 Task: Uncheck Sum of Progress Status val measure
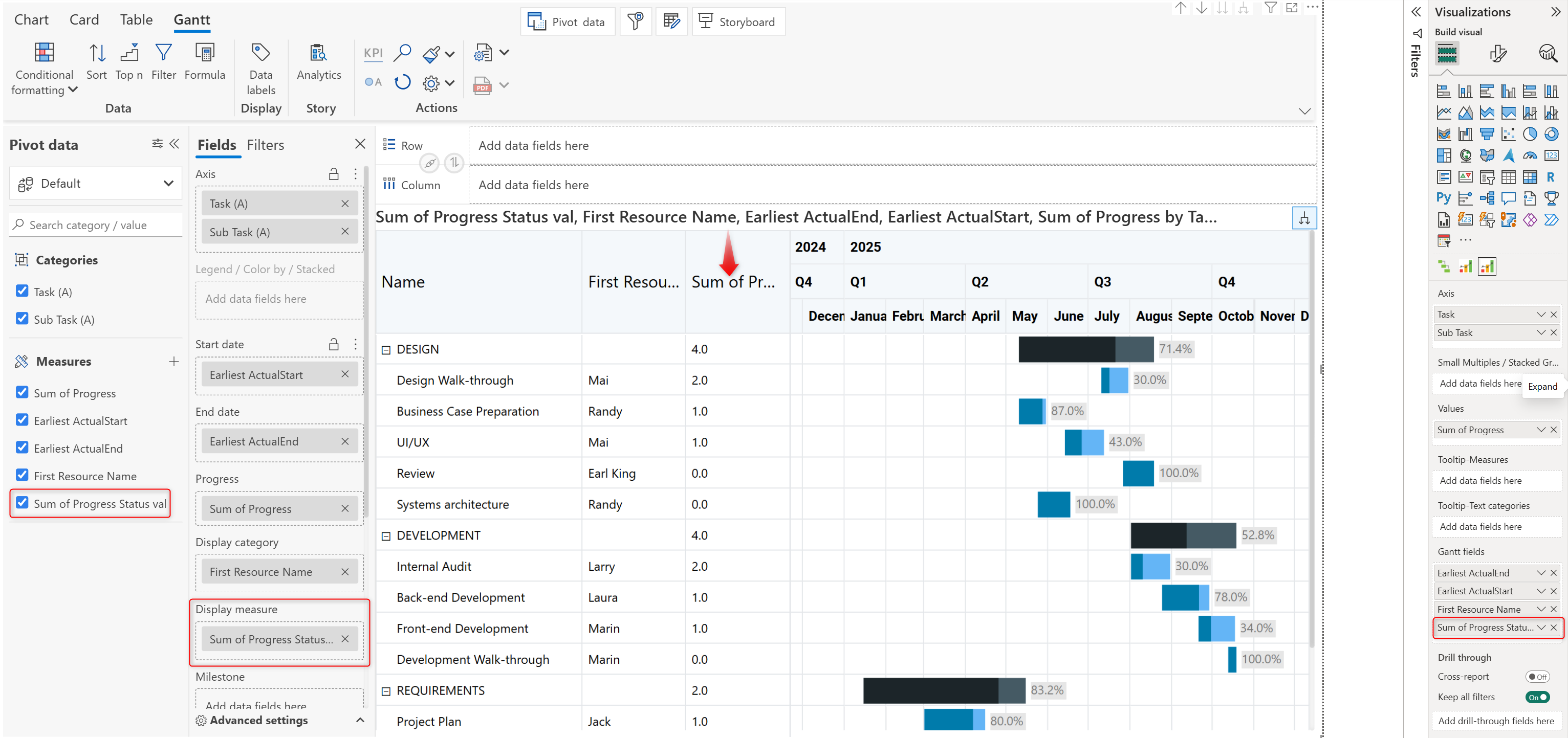pyautogui.click(x=23, y=503)
